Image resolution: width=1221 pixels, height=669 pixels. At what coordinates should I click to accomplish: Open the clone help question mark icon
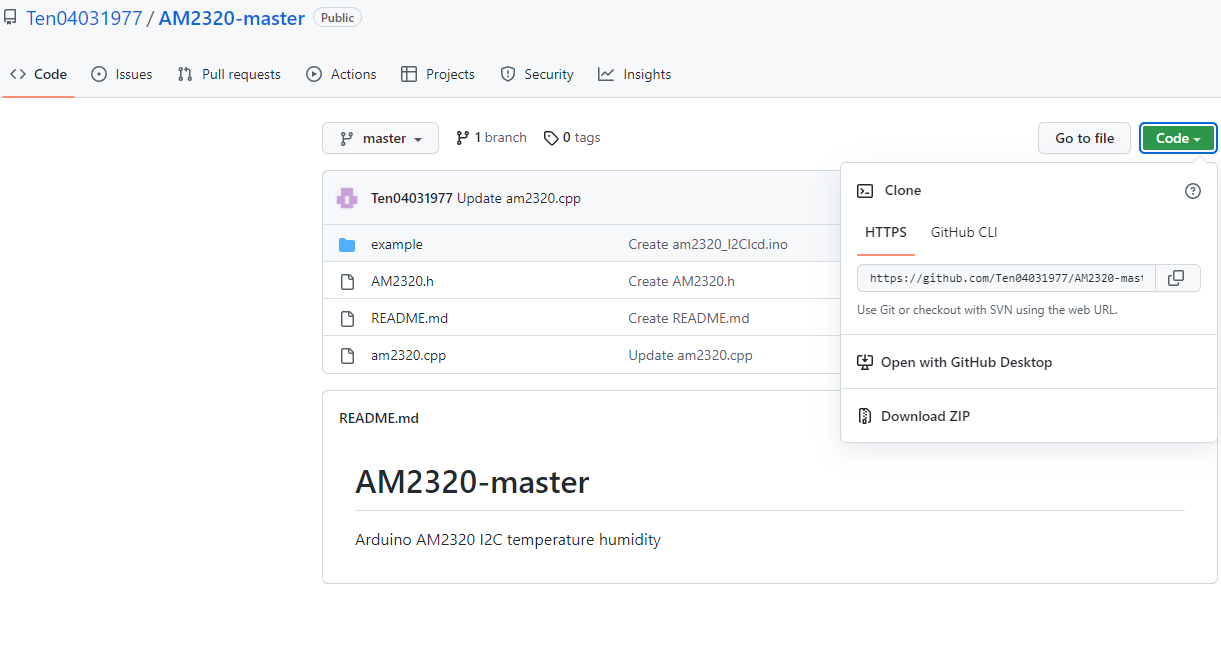[1193, 191]
